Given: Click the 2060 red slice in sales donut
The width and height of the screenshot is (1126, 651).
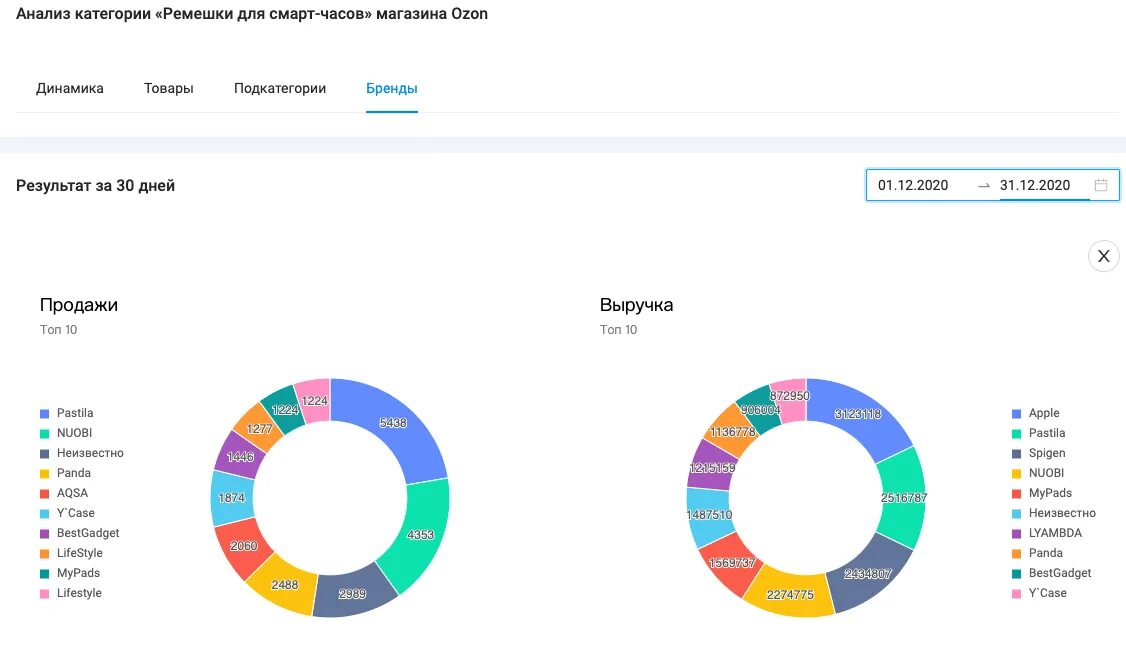Looking at the screenshot, I should [243, 547].
